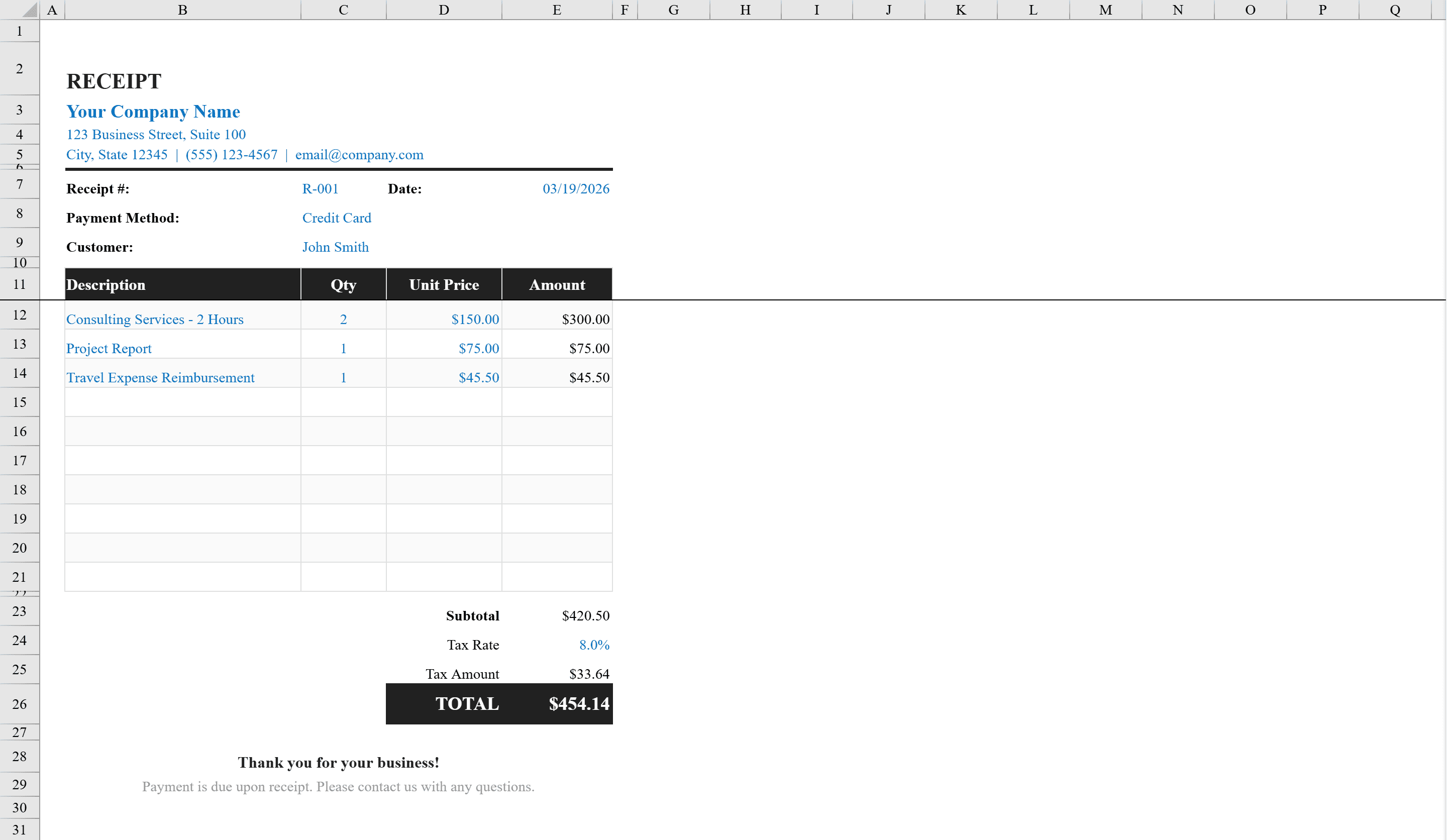Viewport: 1447px width, 840px height.
Task: Select the Credit Card payment method cell
Action: (337, 218)
